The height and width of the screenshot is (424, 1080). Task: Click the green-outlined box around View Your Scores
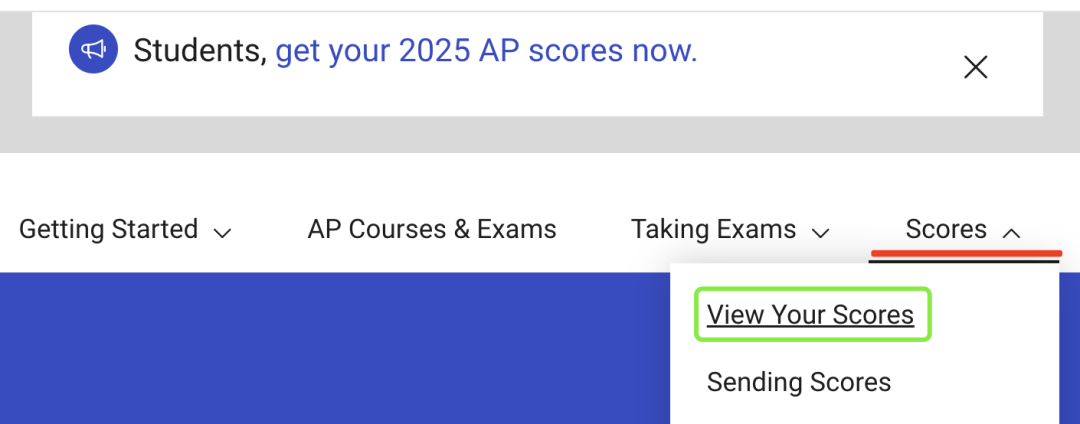tap(813, 315)
